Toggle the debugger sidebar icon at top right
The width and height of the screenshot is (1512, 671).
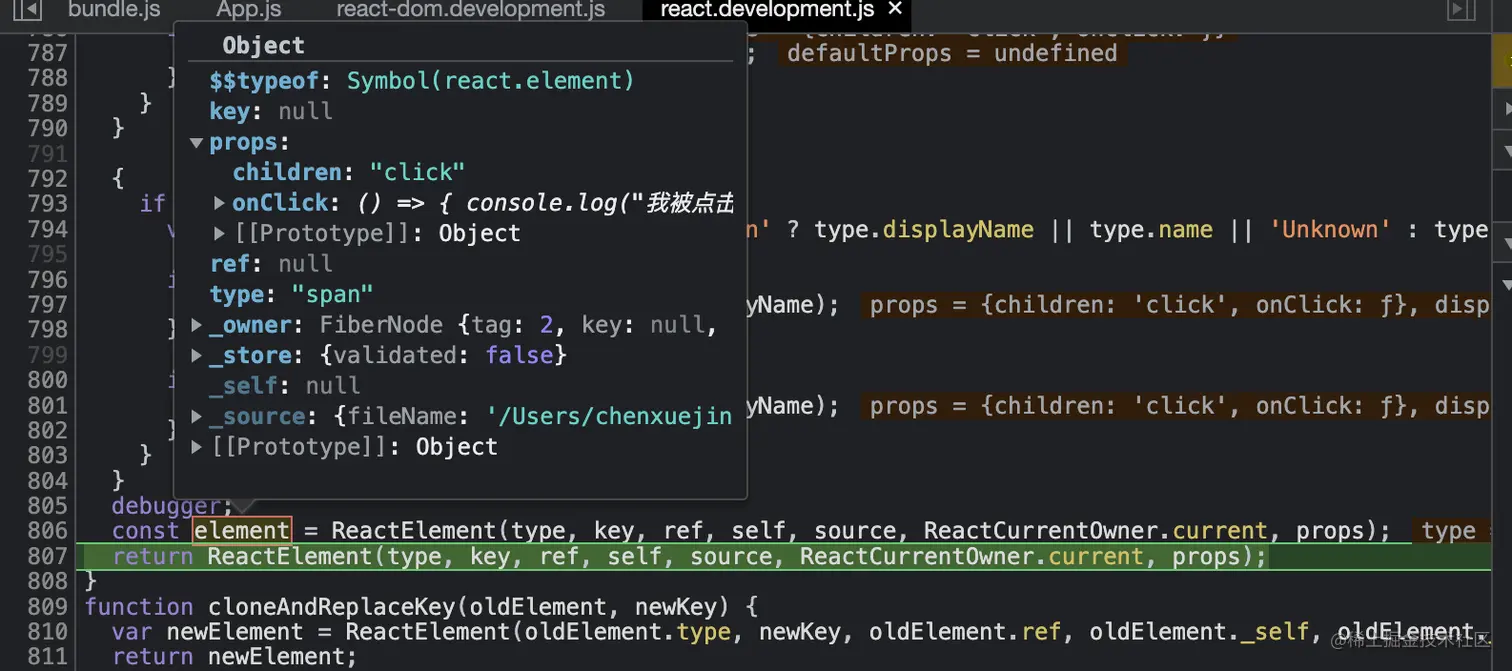tap(1461, 10)
